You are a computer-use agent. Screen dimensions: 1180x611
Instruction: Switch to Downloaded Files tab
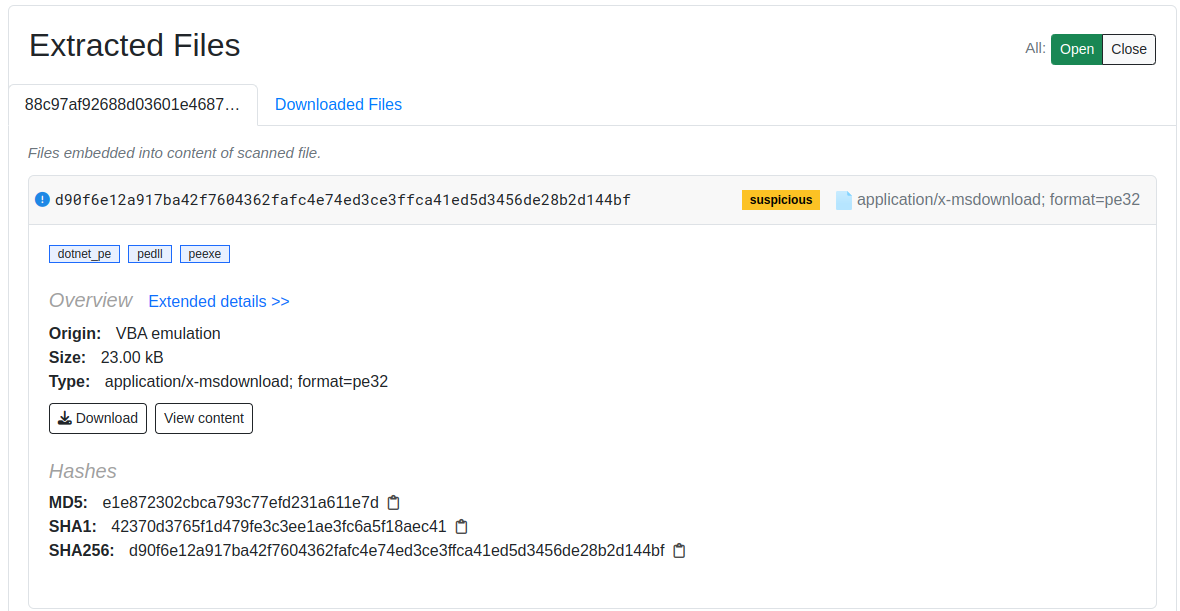[338, 104]
